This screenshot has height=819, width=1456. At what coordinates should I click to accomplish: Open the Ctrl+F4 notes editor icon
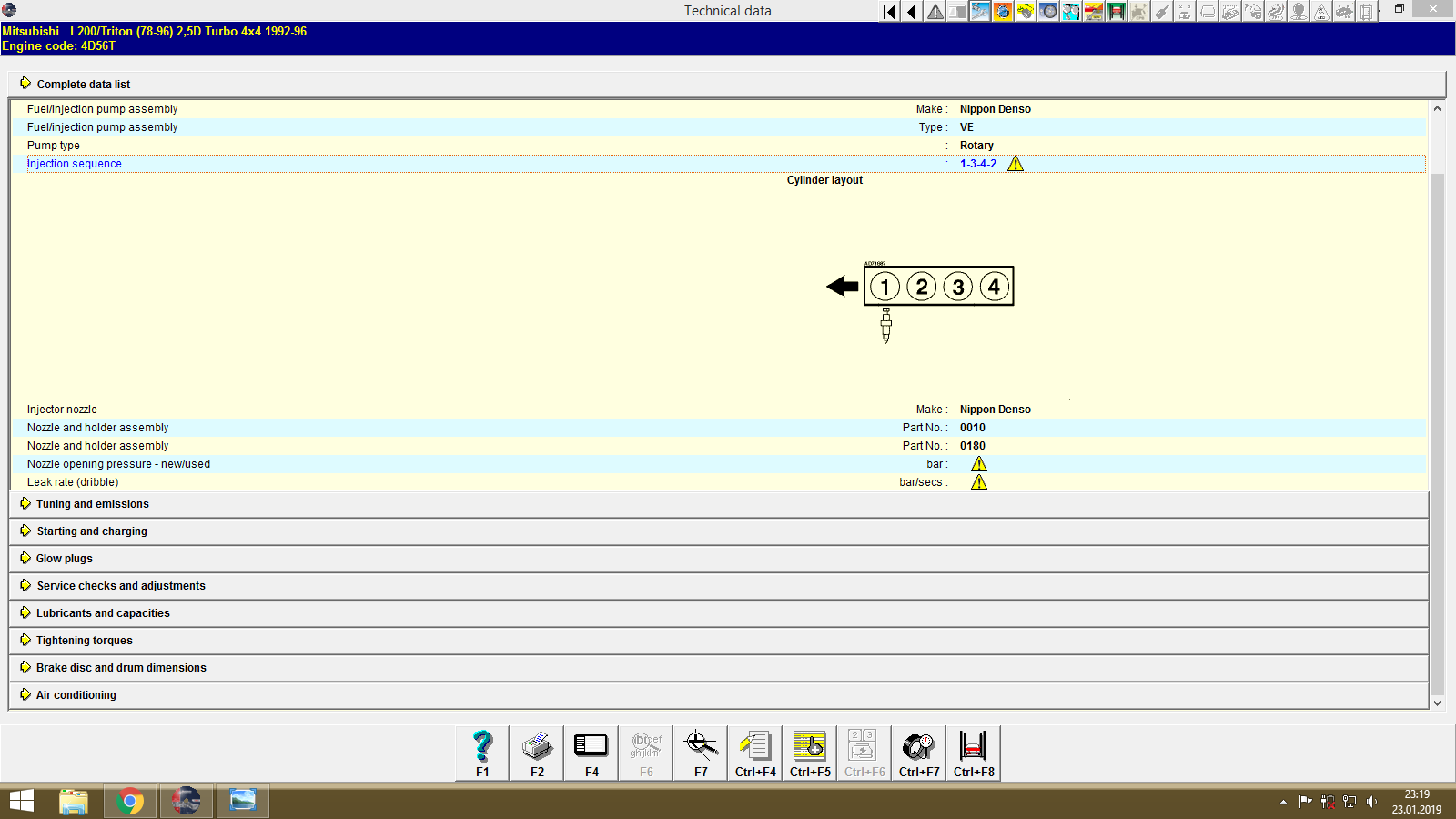click(755, 753)
